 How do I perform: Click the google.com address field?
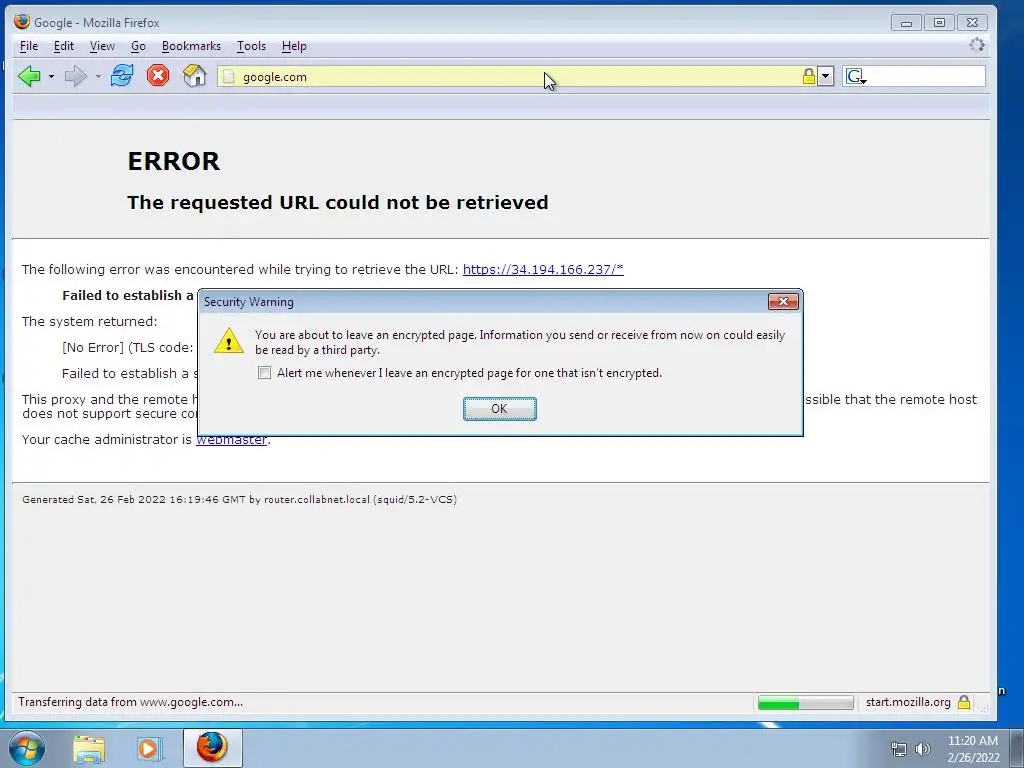(x=516, y=76)
